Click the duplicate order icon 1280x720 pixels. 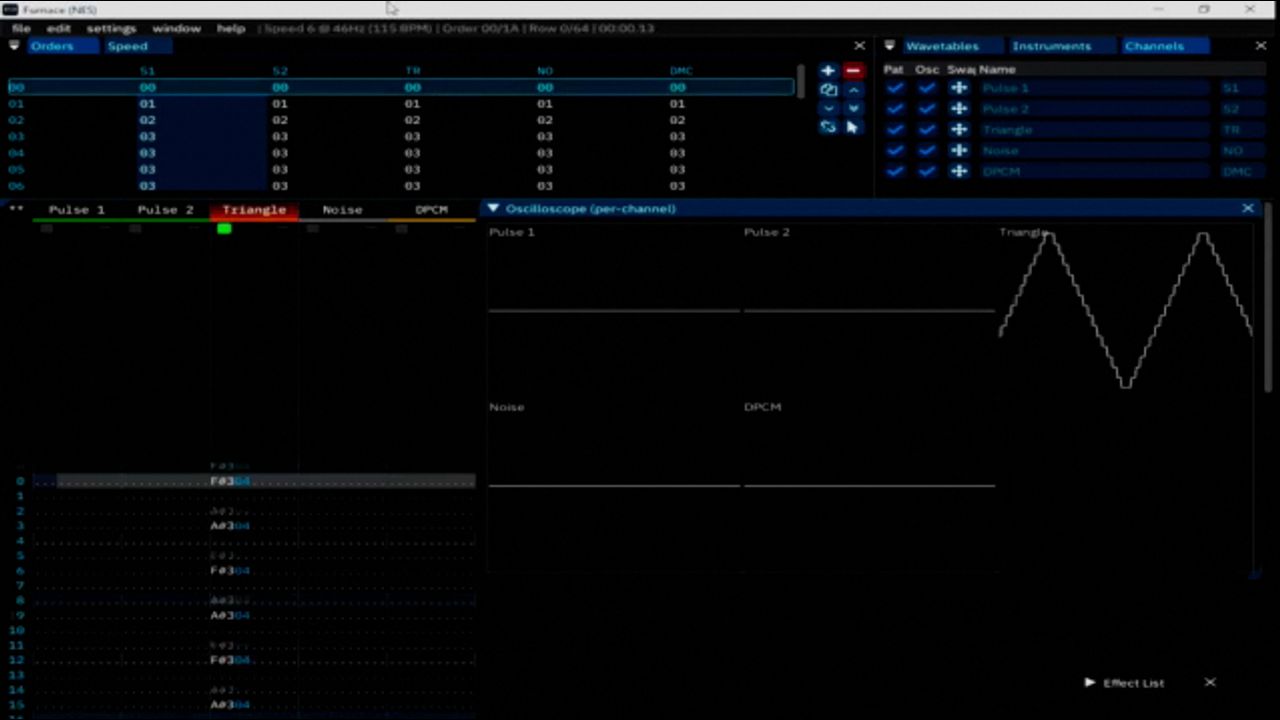tap(828, 90)
